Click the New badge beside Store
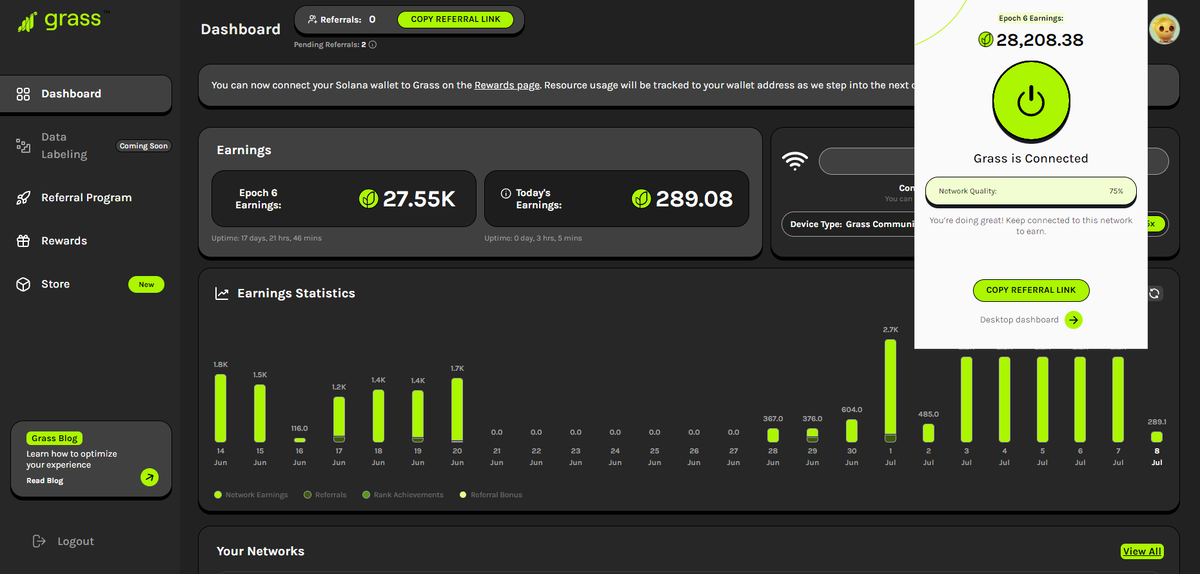1200x574 pixels. tap(146, 285)
